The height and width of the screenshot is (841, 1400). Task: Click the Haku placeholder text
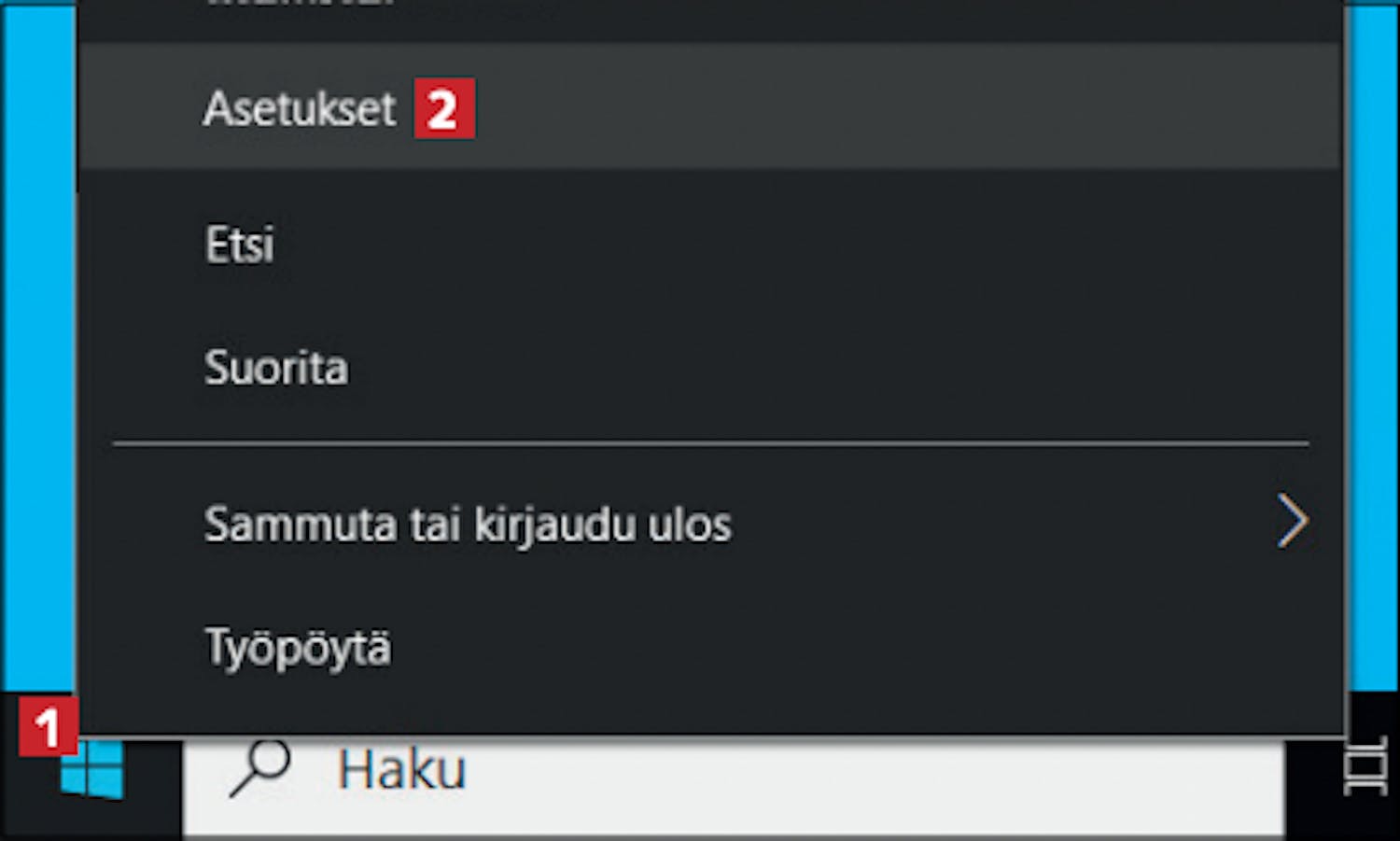pos(401,771)
